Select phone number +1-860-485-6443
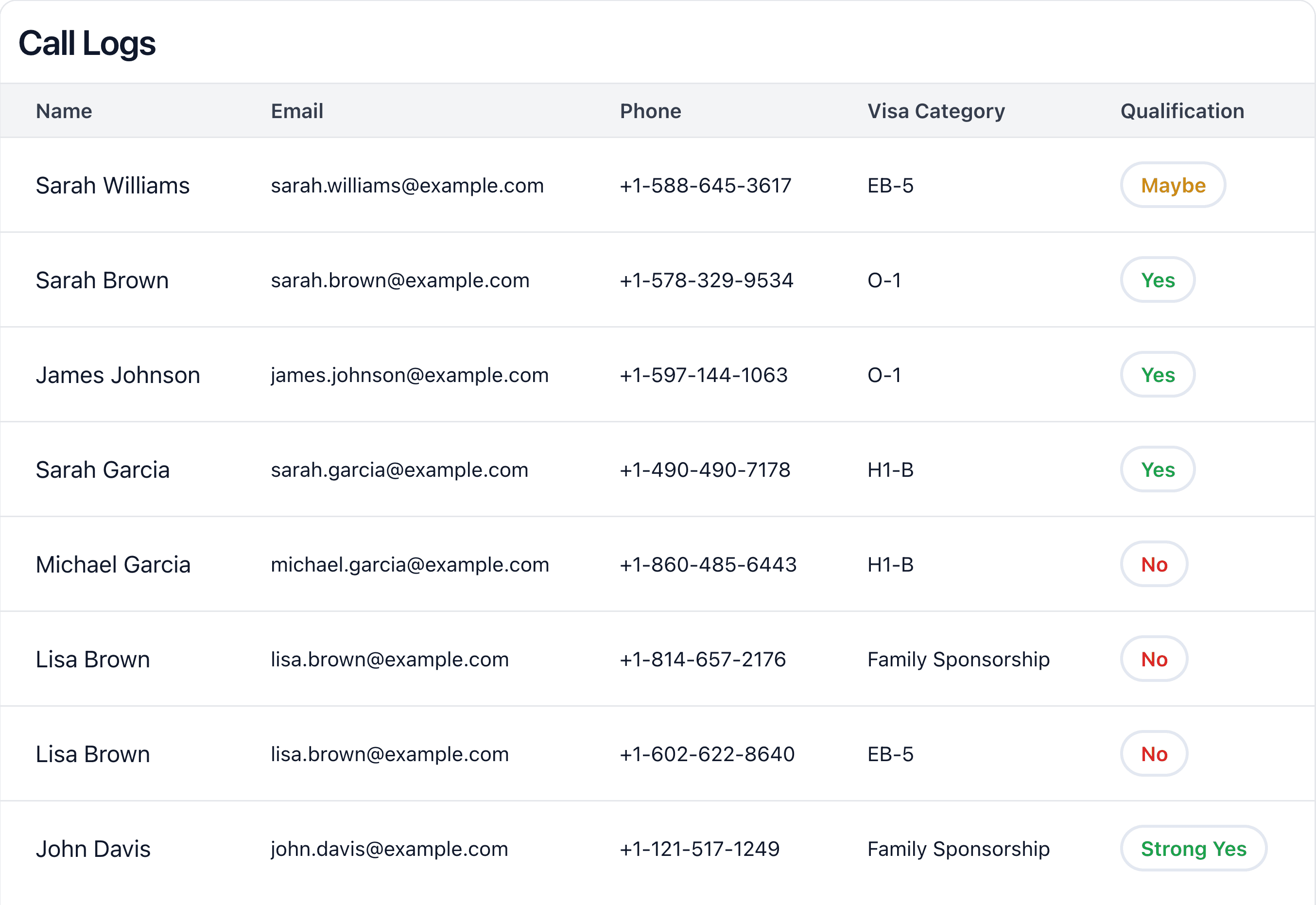Screen dimensions: 1316x905 point(708,565)
